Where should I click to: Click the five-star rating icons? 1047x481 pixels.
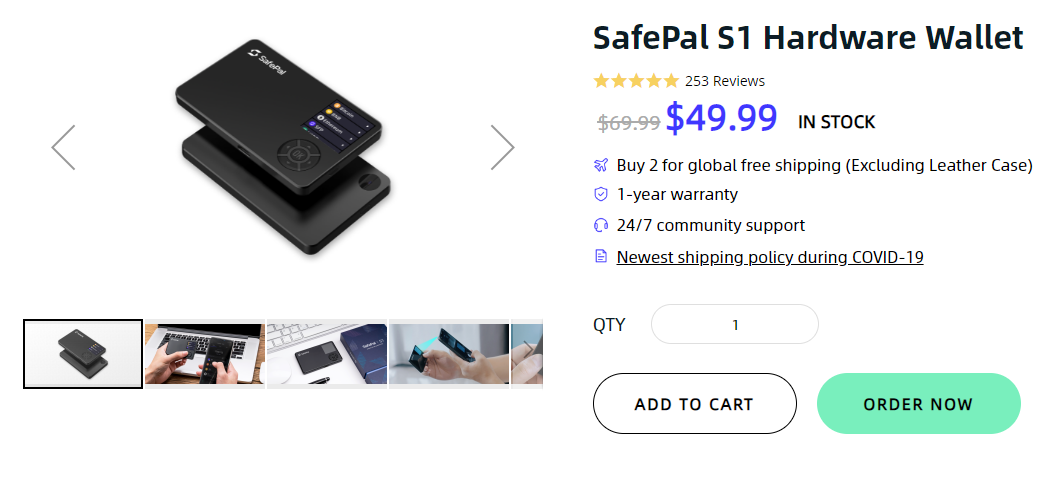pos(636,81)
